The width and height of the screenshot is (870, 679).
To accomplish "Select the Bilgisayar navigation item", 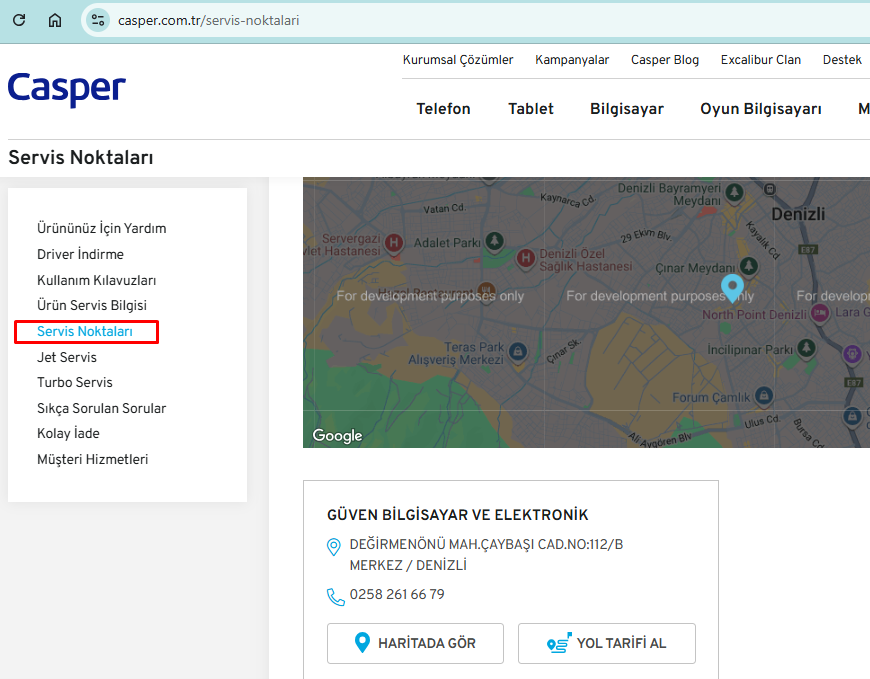I will [x=626, y=109].
